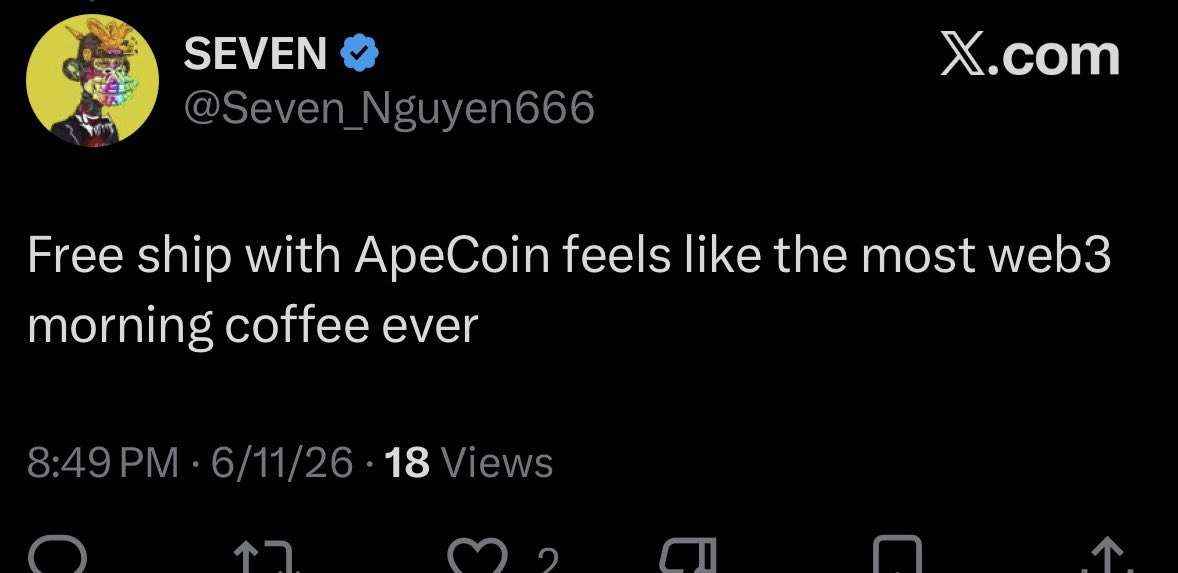This screenshot has height=573, width=1178.
Task: Click the 6/11/26 date
Action: [x=282, y=462]
